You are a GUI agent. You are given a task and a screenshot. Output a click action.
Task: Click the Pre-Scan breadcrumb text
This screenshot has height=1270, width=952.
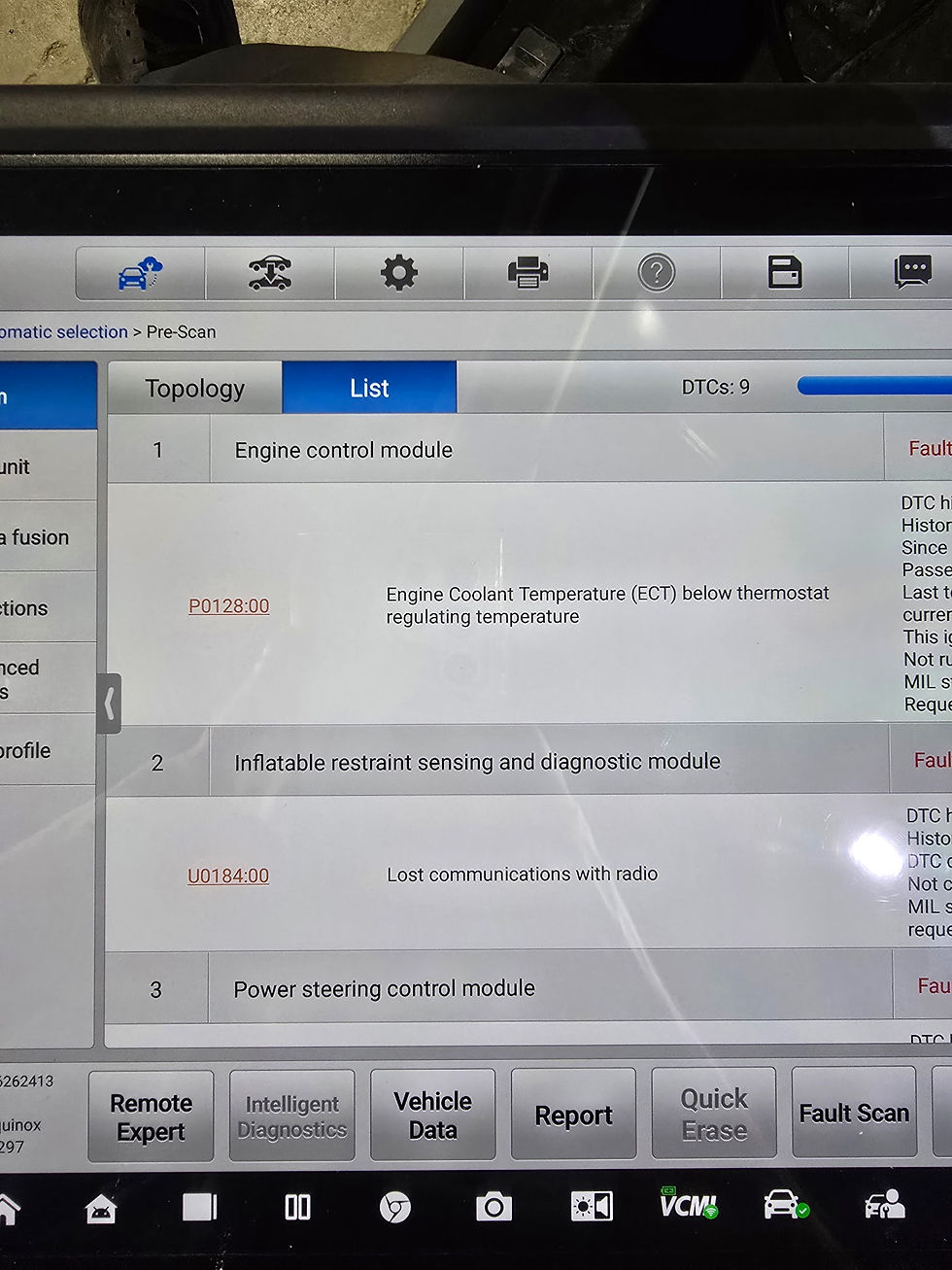[181, 332]
